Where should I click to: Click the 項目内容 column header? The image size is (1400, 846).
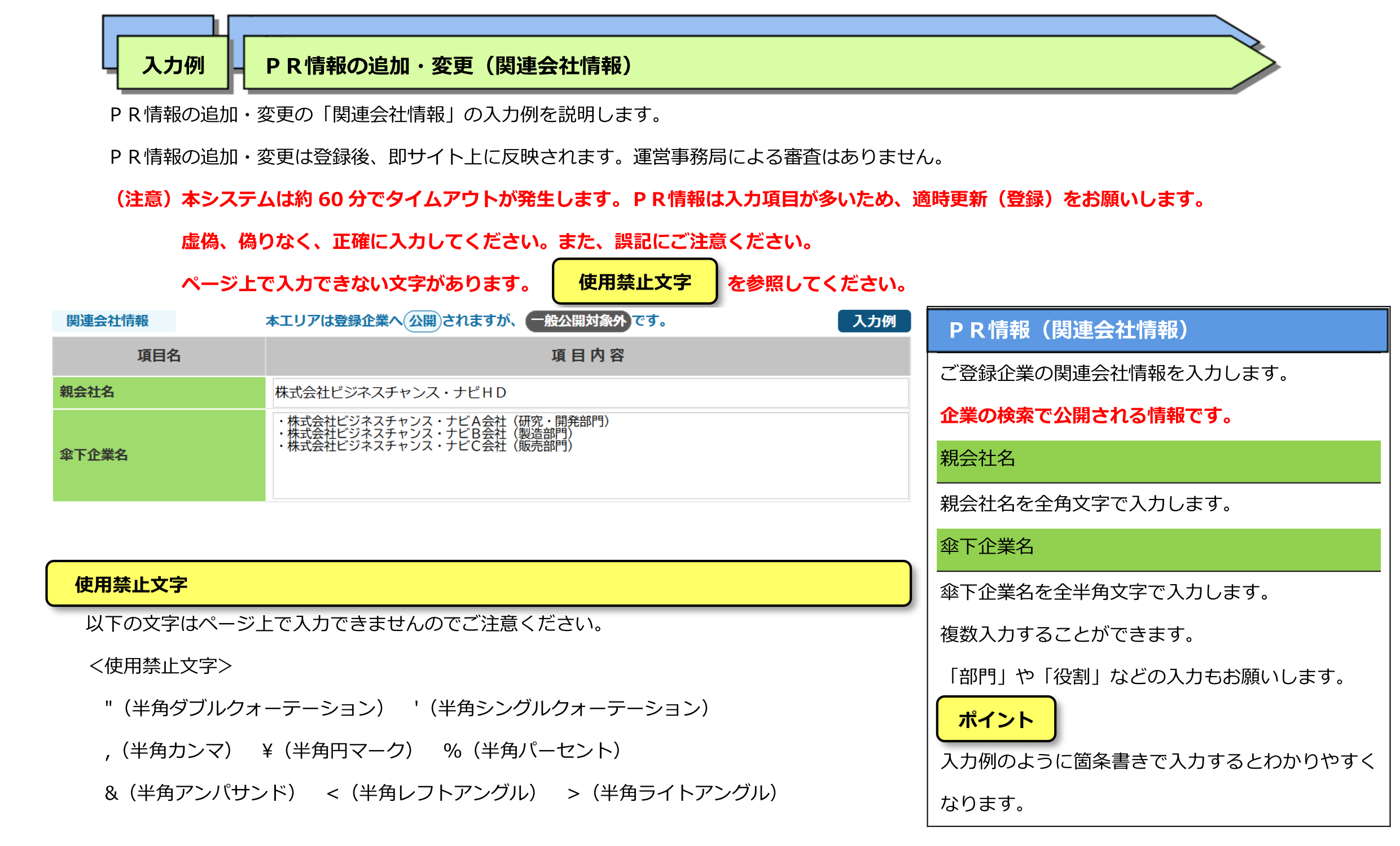[x=587, y=356]
